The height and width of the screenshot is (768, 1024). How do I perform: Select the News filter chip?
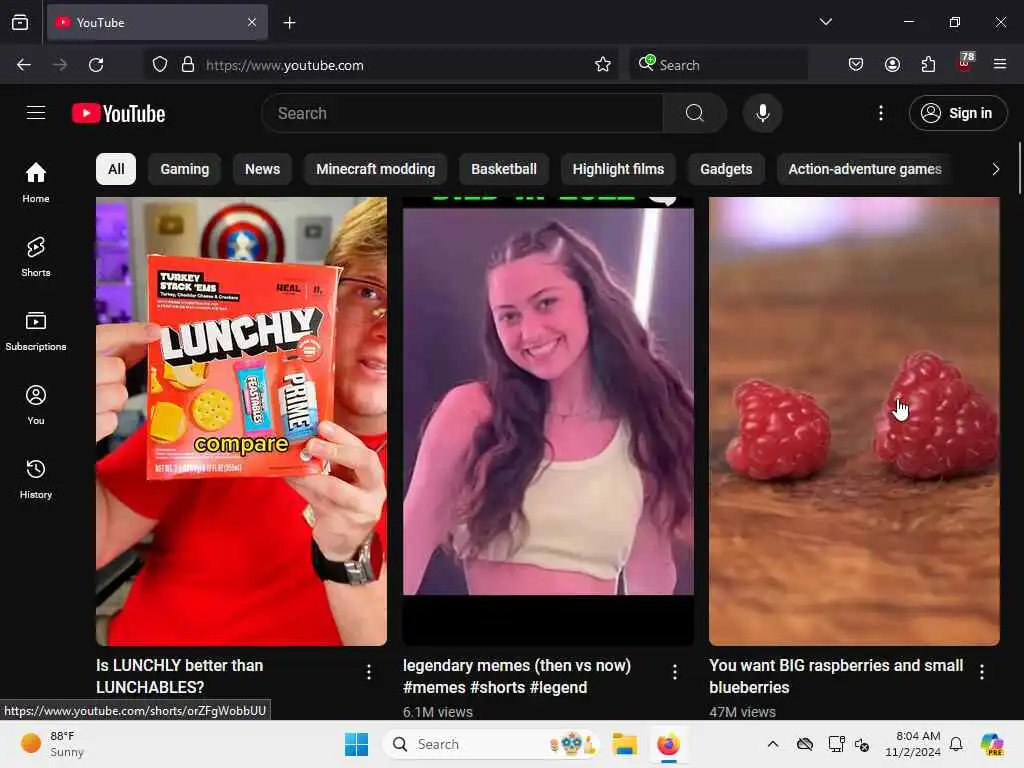[263, 169]
